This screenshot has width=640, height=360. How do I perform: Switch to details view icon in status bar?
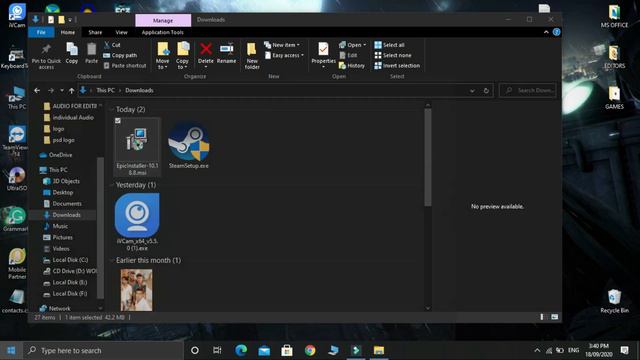[542, 317]
